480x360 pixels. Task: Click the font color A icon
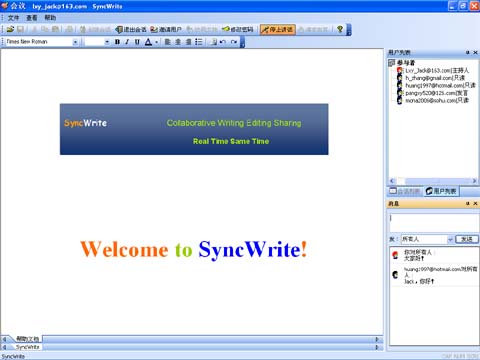point(148,42)
